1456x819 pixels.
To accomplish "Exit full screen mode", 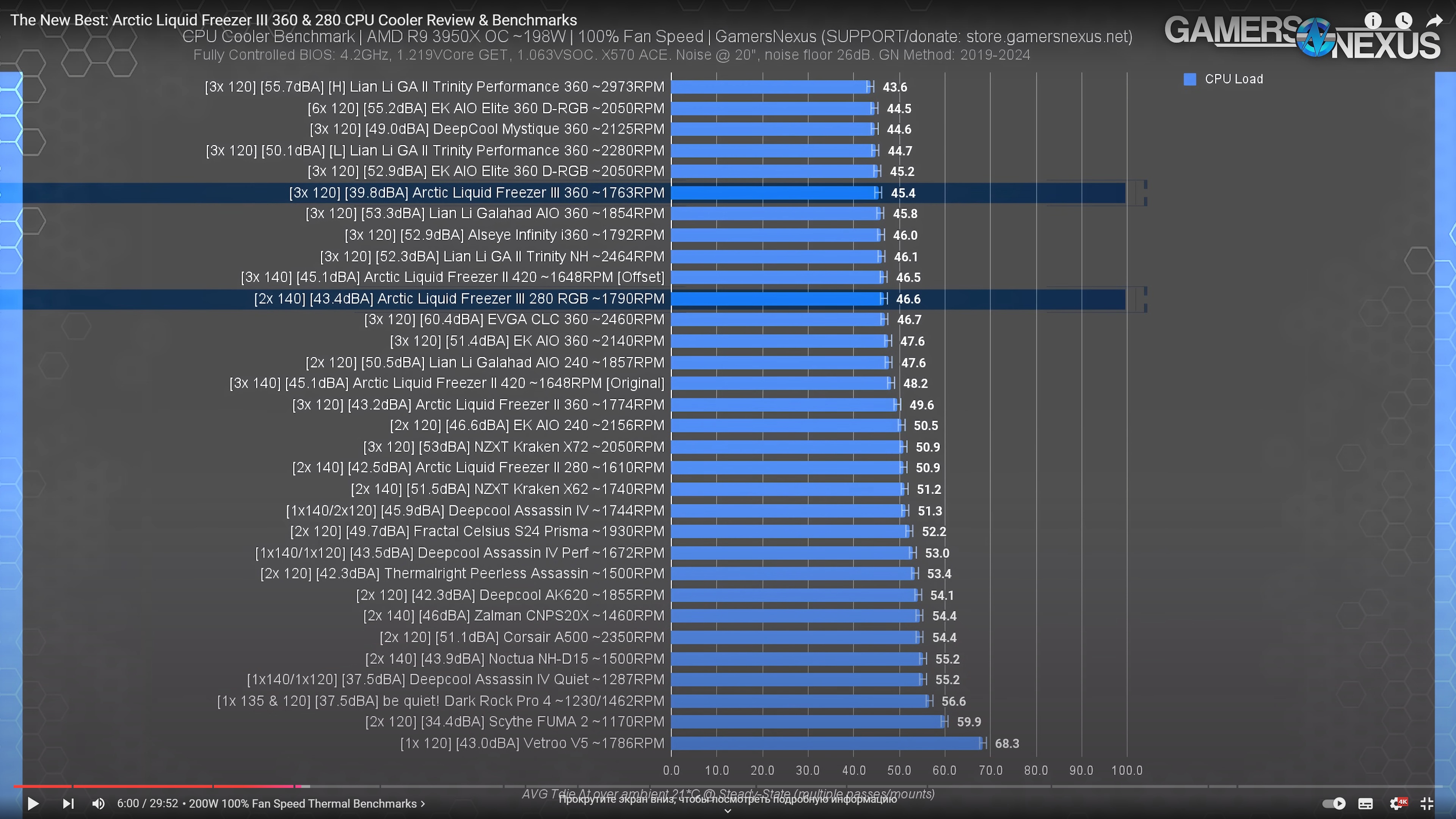I will tap(1427, 803).
